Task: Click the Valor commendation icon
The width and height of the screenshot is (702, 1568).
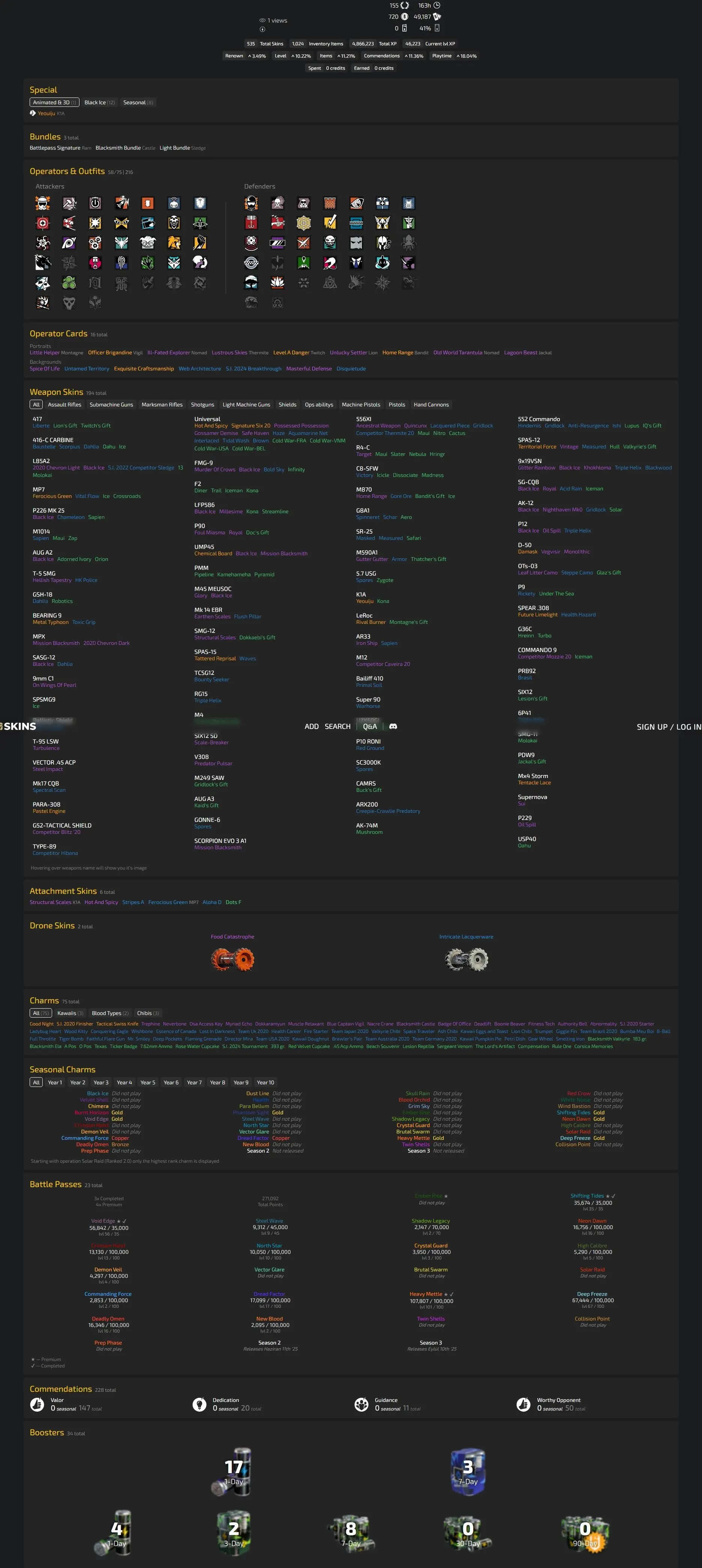Action: click(37, 1404)
